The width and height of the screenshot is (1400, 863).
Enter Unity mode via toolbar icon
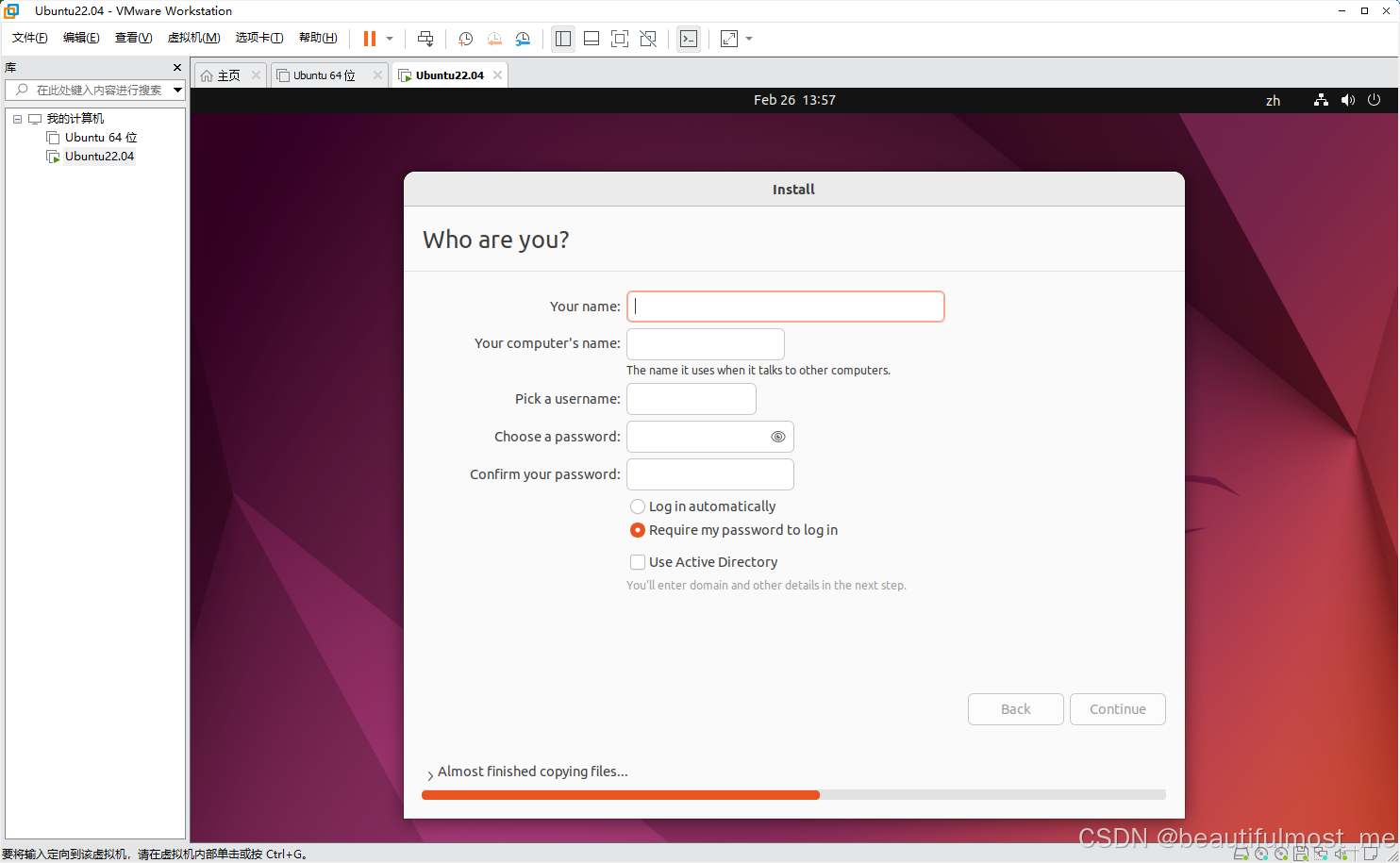[x=647, y=39]
